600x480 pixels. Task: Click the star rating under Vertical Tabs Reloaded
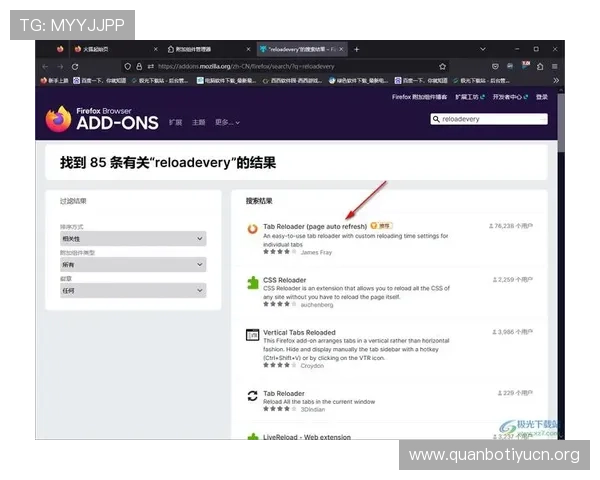[x=280, y=365]
